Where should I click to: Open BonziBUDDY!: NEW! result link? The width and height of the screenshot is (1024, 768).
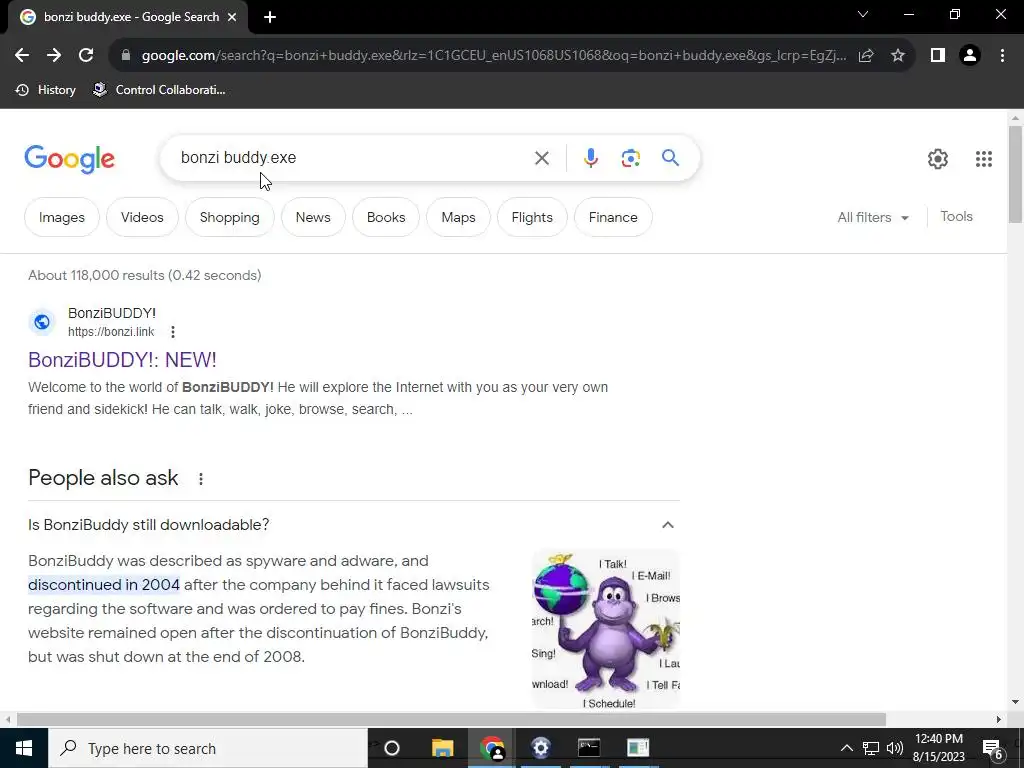click(122, 360)
